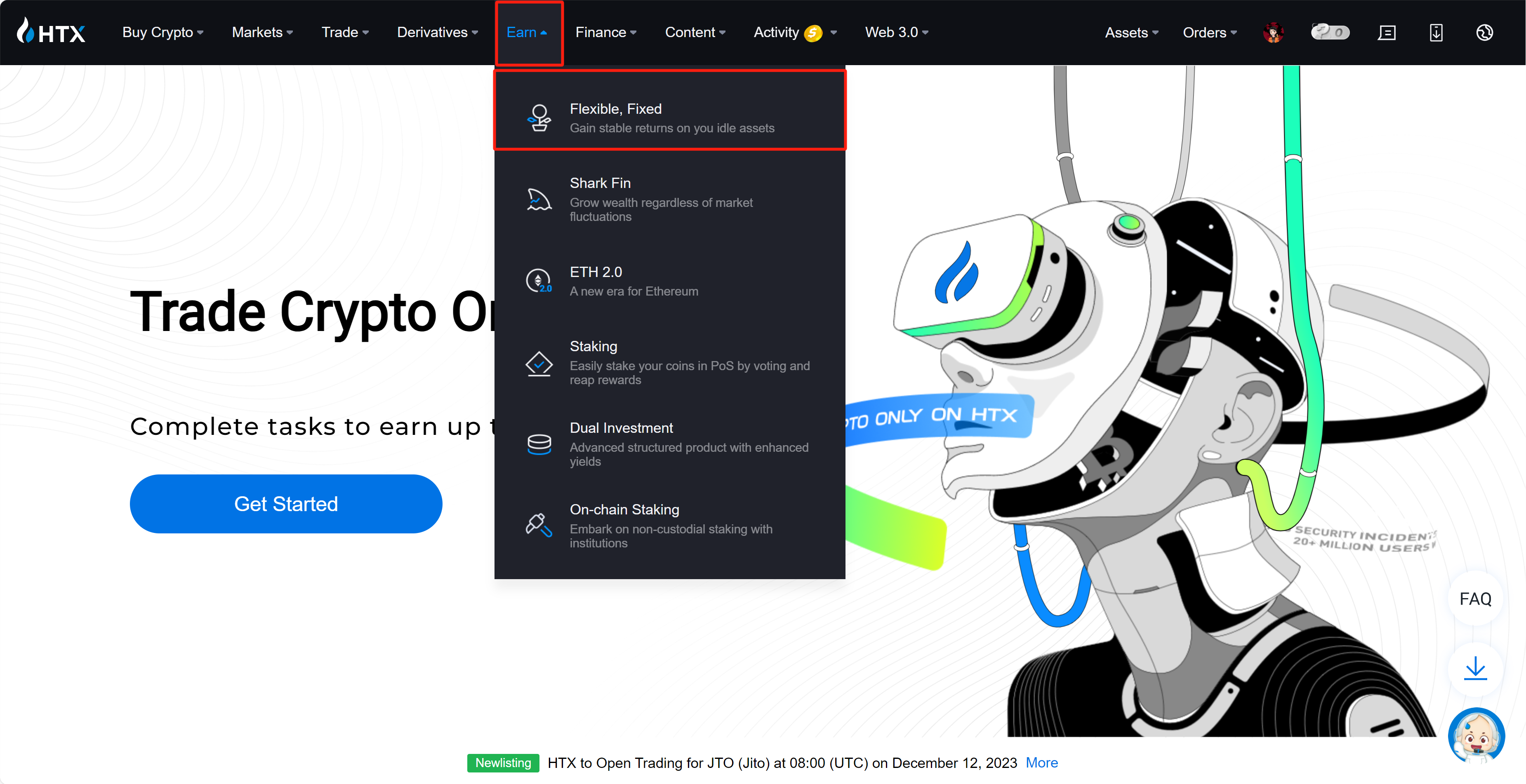Open the globe language selector icon
Image resolution: width=1526 pixels, height=784 pixels.
pyautogui.click(x=1484, y=33)
